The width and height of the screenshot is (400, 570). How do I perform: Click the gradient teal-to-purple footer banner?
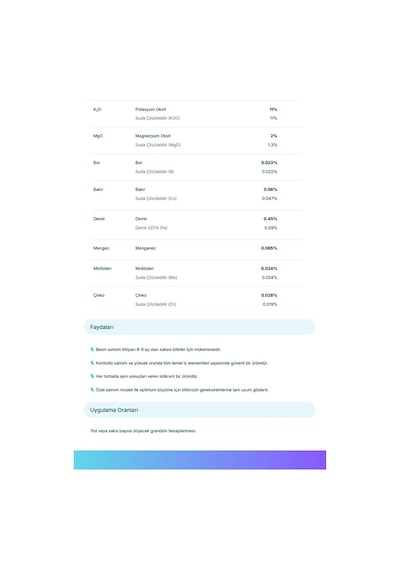pyautogui.click(x=200, y=460)
